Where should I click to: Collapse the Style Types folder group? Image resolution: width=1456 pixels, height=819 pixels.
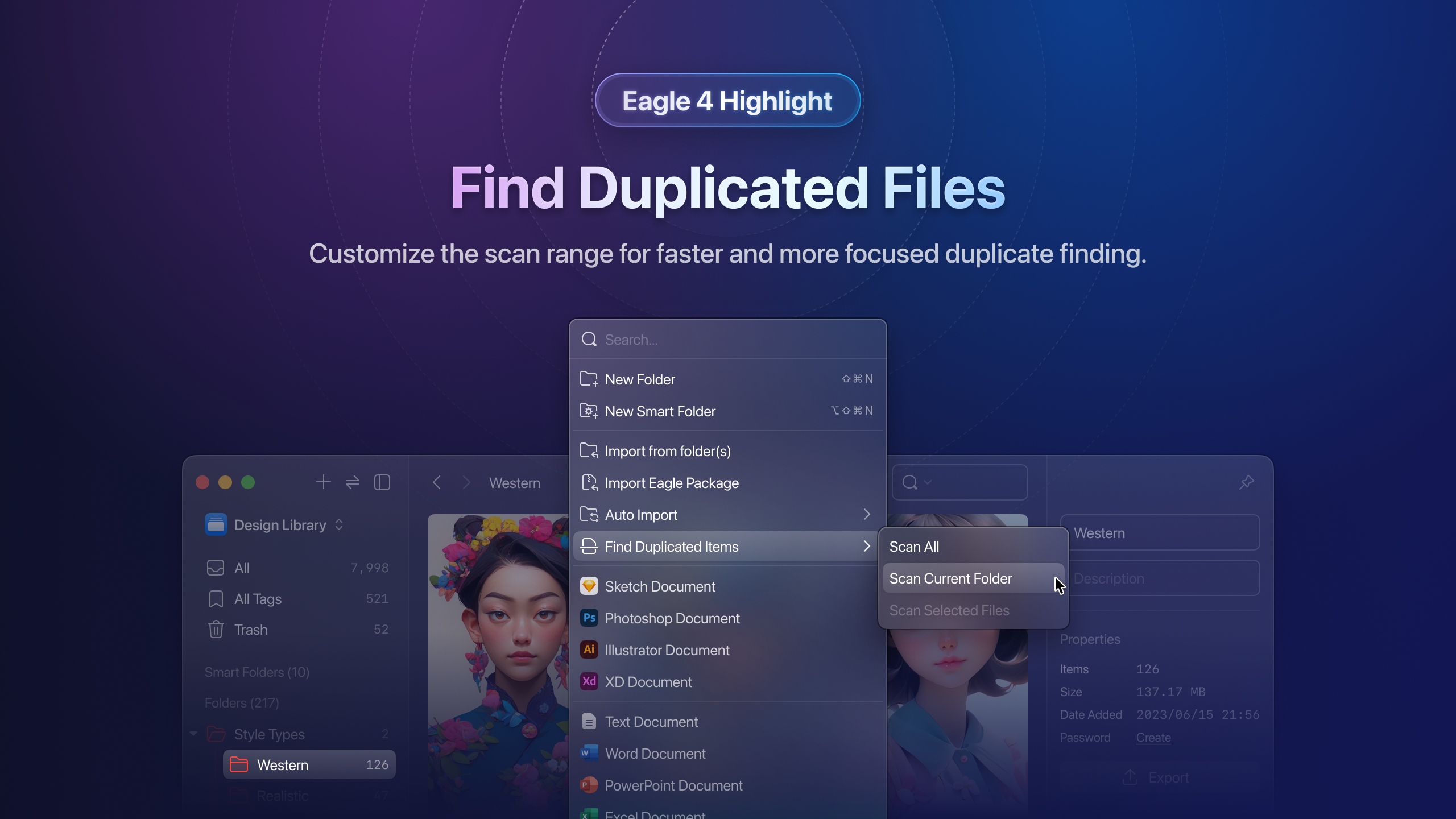[193, 734]
